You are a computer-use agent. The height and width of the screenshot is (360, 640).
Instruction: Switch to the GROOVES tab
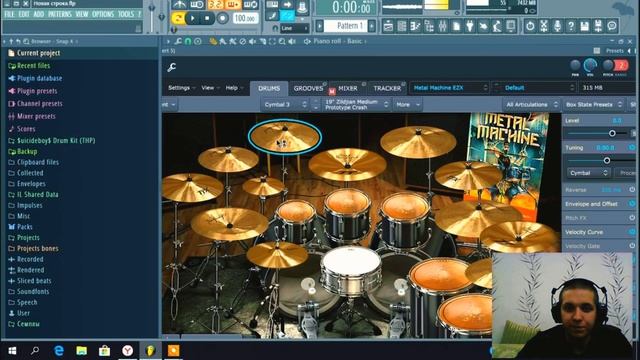coord(308,88)
